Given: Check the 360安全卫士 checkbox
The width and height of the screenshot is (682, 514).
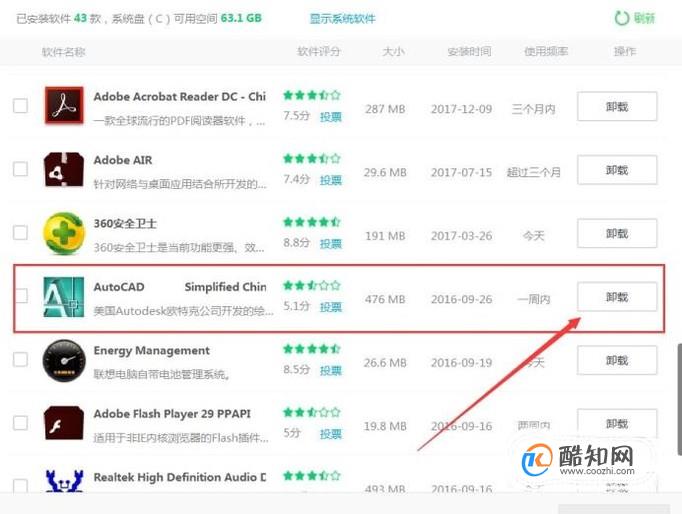Looking at the screenshot, I should tap(20, 233).
